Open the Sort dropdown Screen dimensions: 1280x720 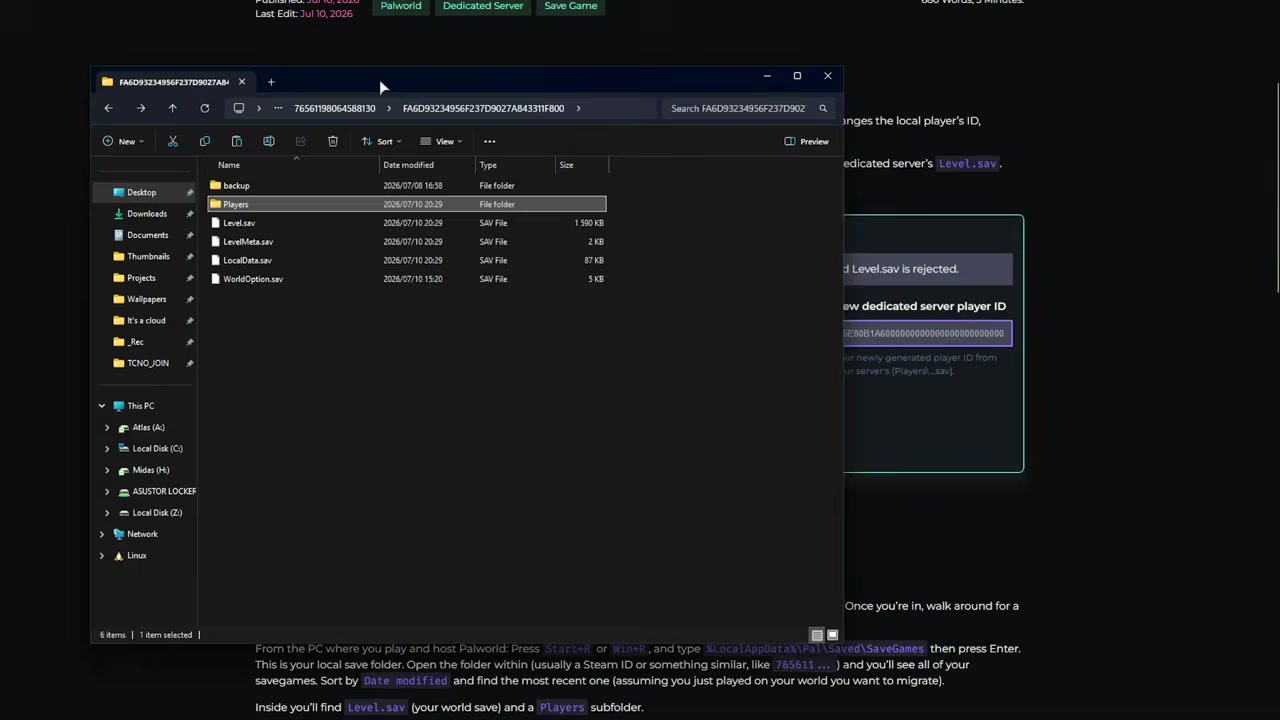pos(382,141)
